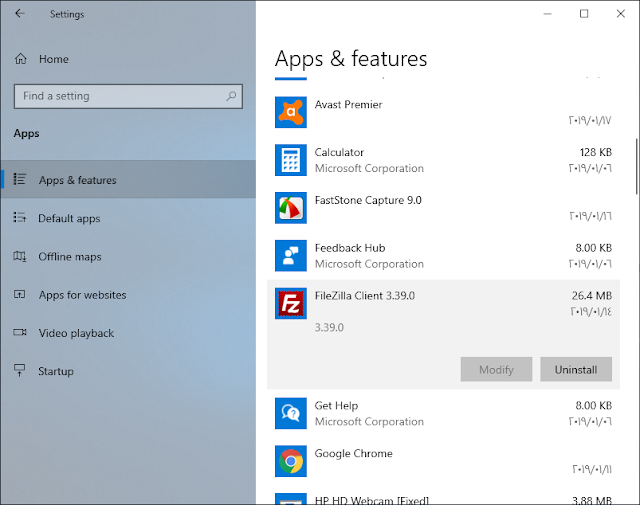Click the Apps section header in sidebar
The width and height of the screenshot is (640, 505).
pos(27,133)
